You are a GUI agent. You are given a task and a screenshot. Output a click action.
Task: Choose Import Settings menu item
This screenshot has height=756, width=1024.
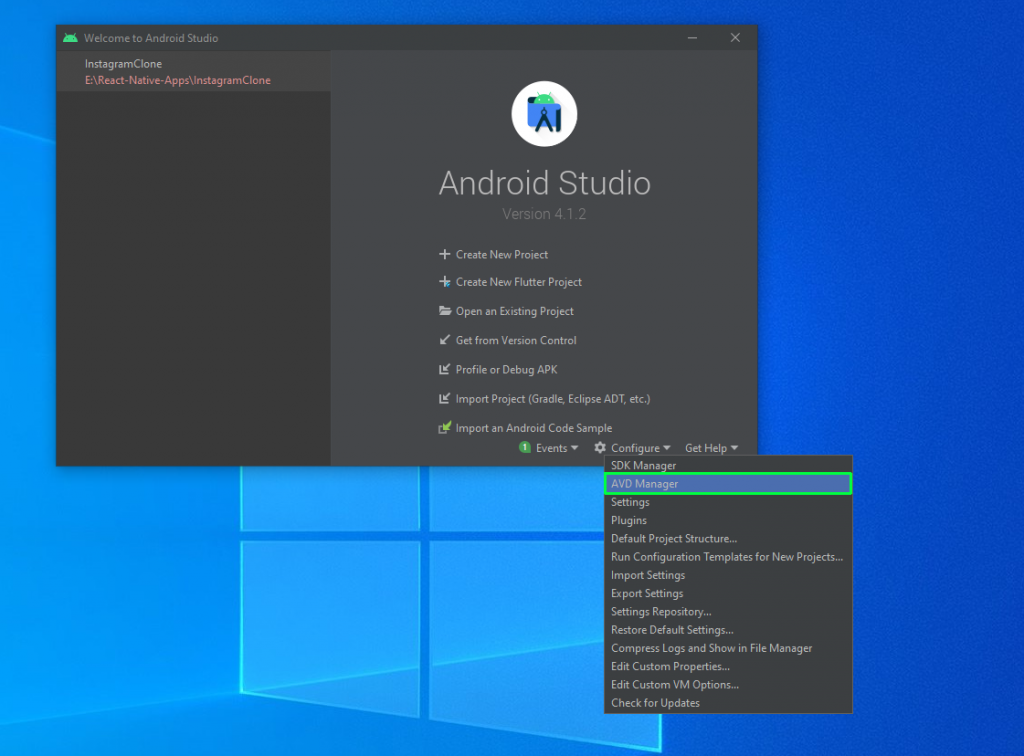[x=728, y=575]
